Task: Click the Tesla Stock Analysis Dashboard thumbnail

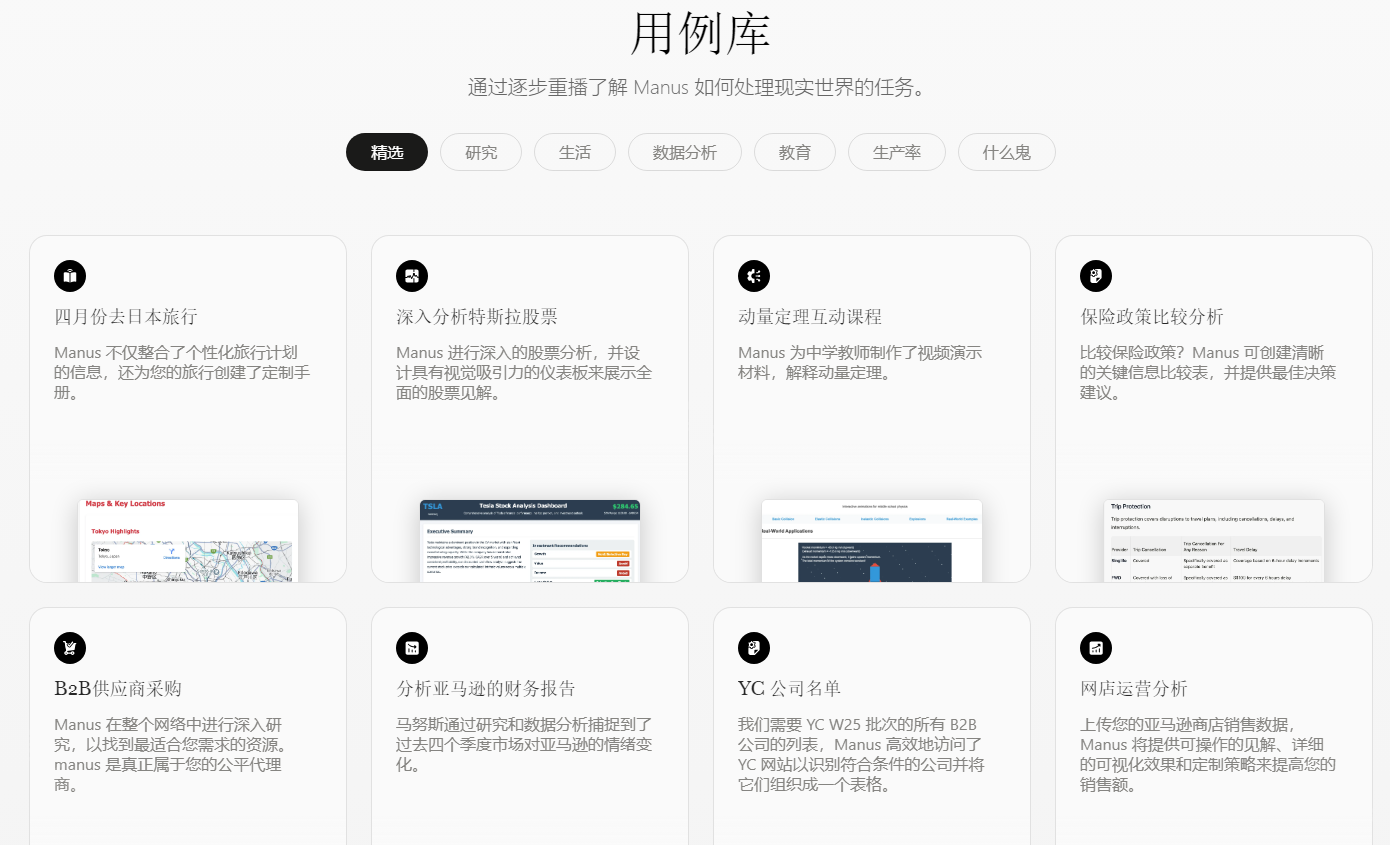Action: [x=530, y=540]
